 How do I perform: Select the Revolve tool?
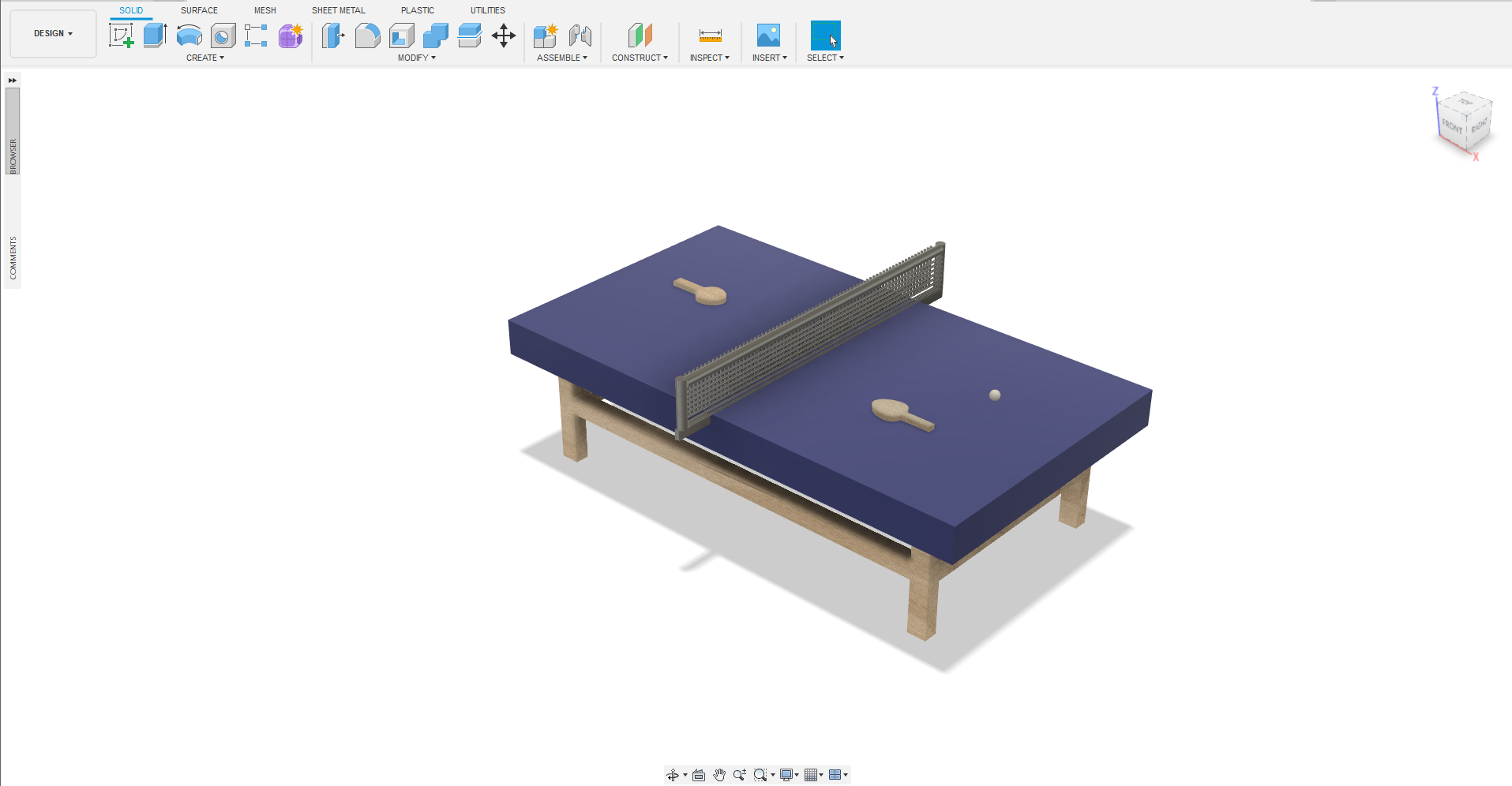click(x=189, y=36)
